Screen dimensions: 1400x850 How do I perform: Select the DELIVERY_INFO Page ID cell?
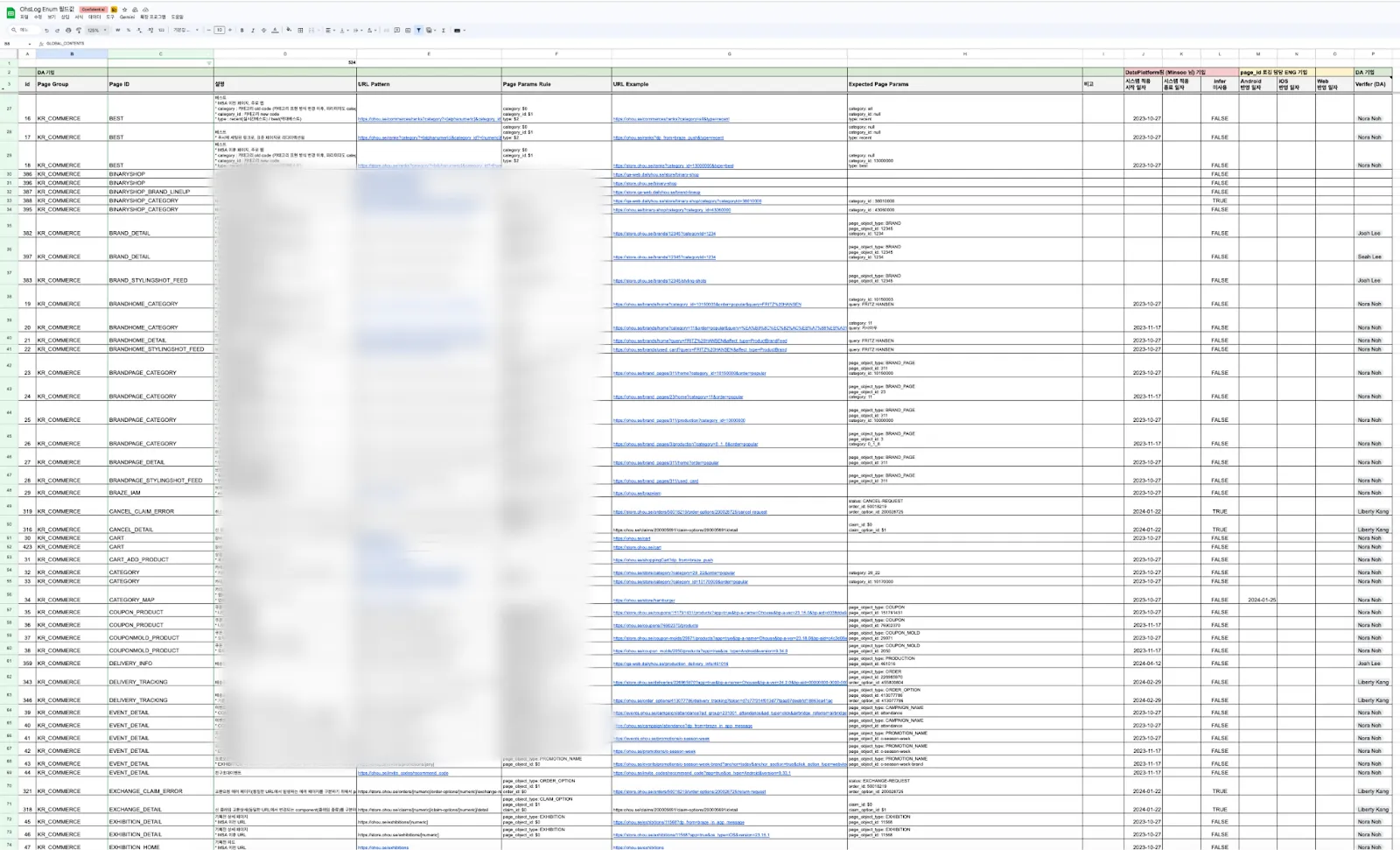161,663
